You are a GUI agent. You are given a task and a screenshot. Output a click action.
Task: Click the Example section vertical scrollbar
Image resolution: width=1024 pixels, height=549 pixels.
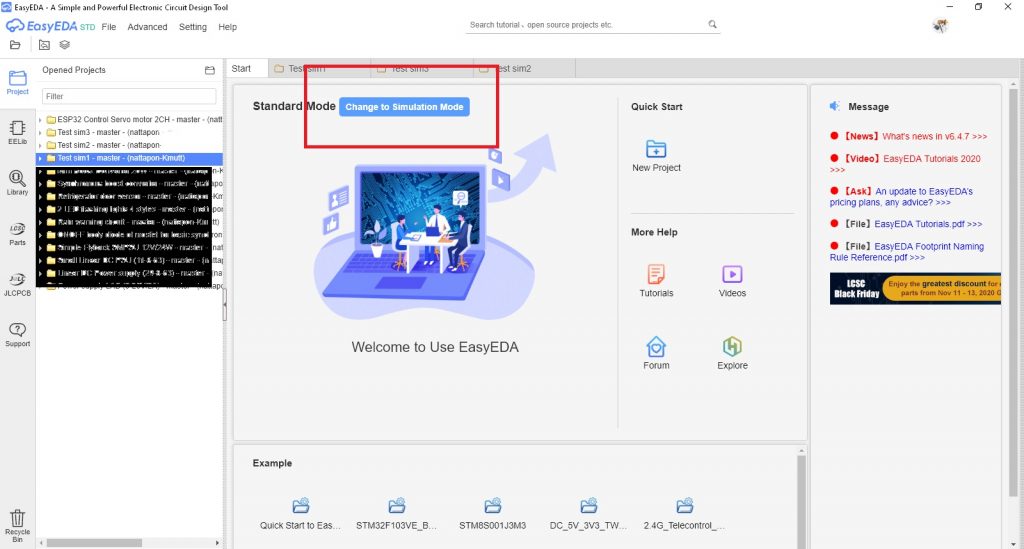pos(801,503)
